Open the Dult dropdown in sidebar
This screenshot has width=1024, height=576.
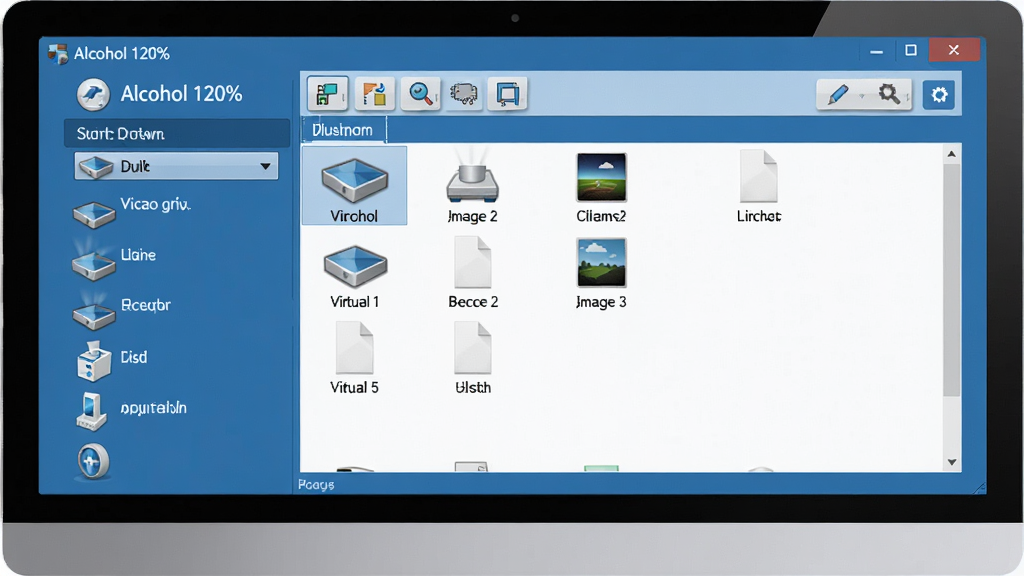tap(176, 166)
